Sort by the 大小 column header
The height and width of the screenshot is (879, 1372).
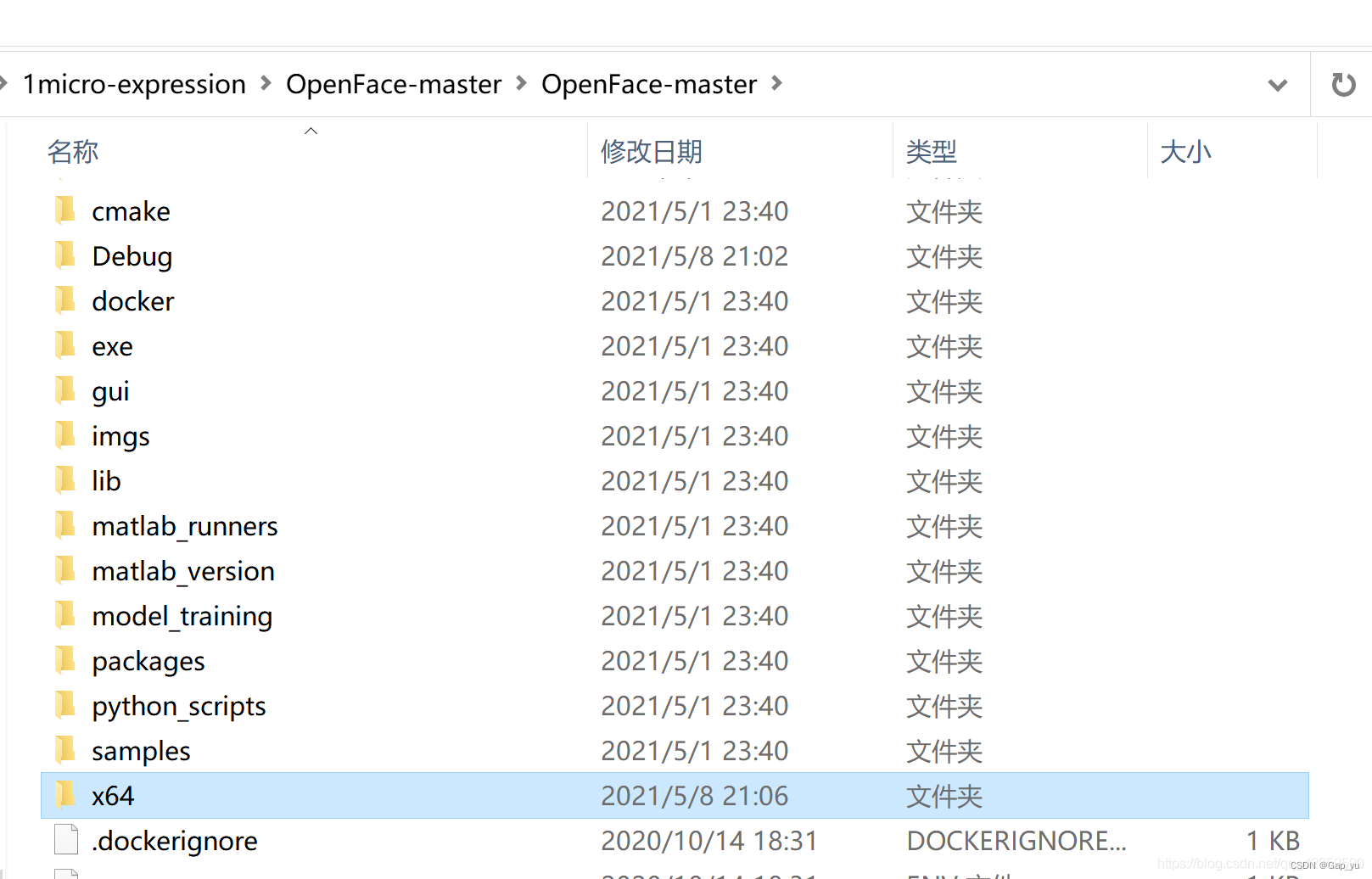[1186, 152]
